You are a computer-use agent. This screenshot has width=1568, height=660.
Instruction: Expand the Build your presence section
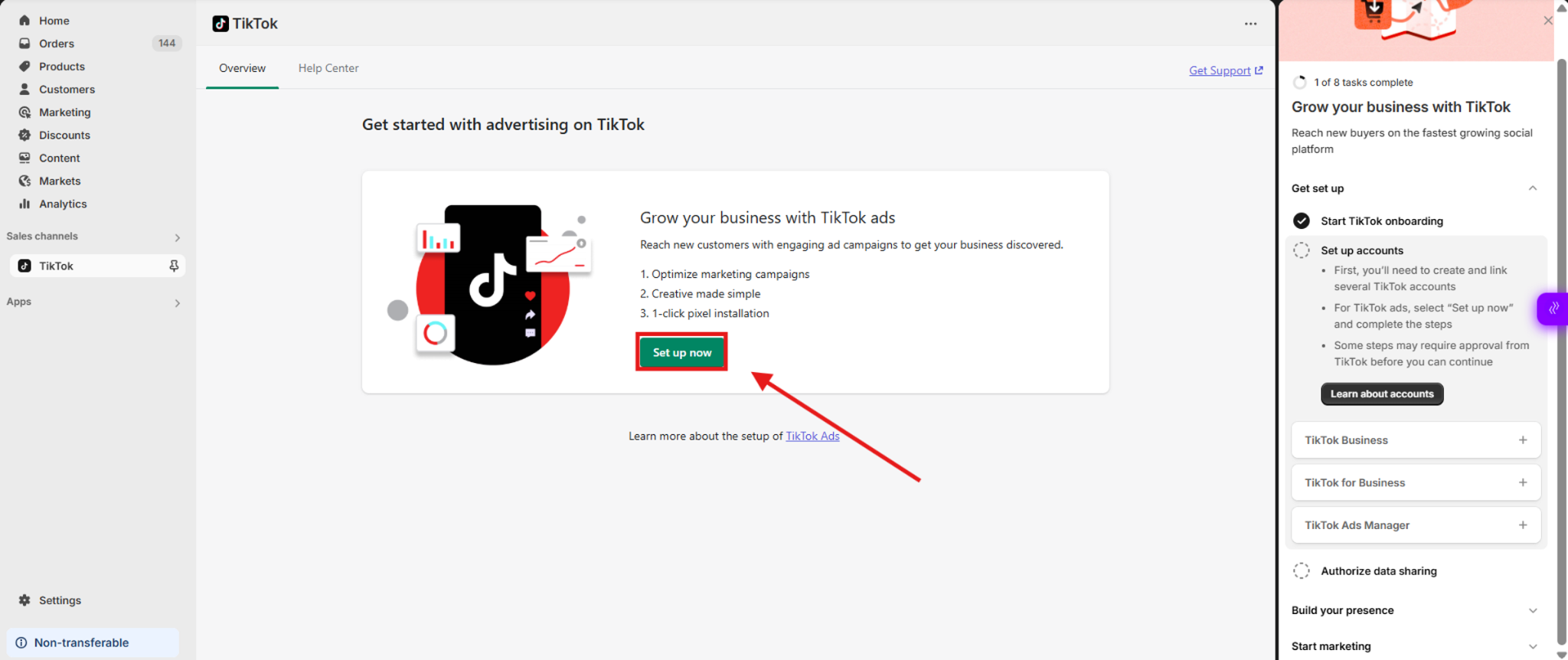(1533, 611)
